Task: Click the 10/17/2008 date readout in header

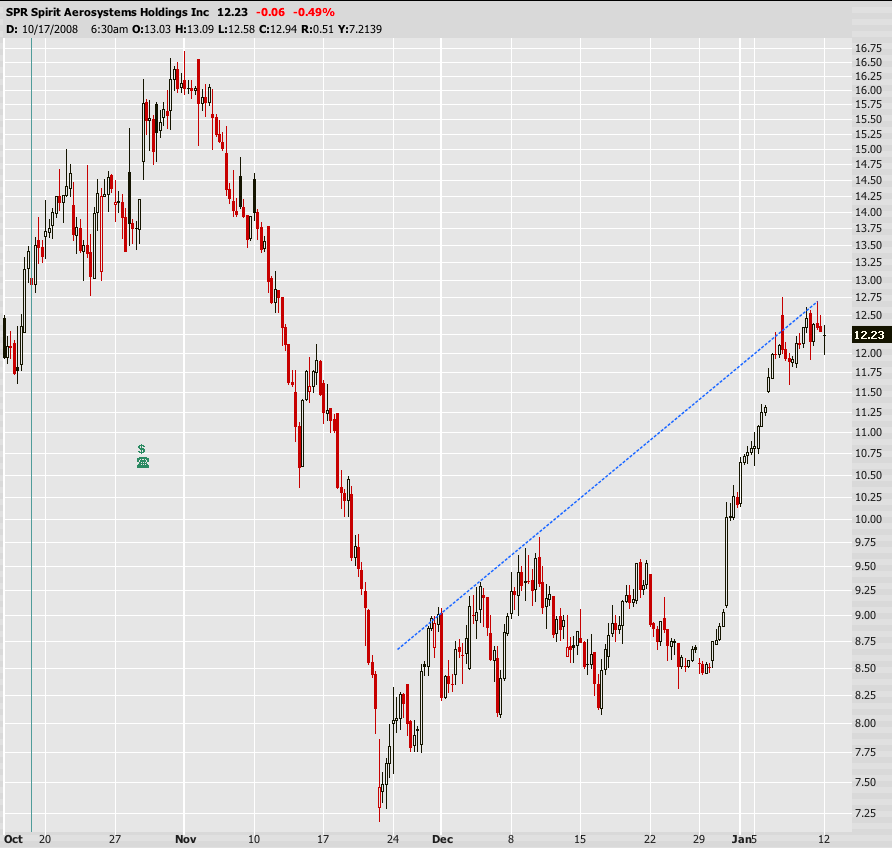Action: click(45, 28)
